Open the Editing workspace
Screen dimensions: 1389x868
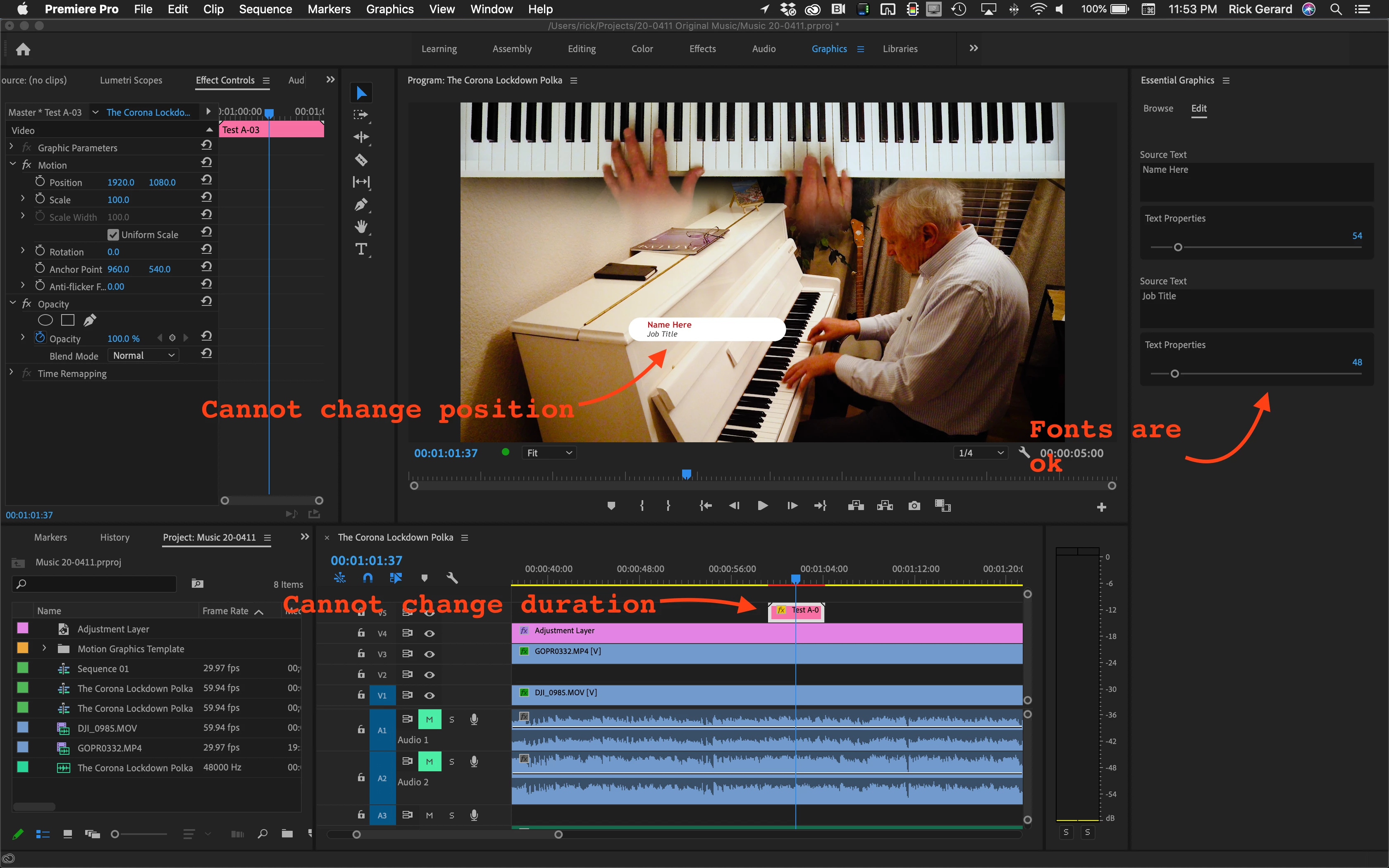(581, 49)
